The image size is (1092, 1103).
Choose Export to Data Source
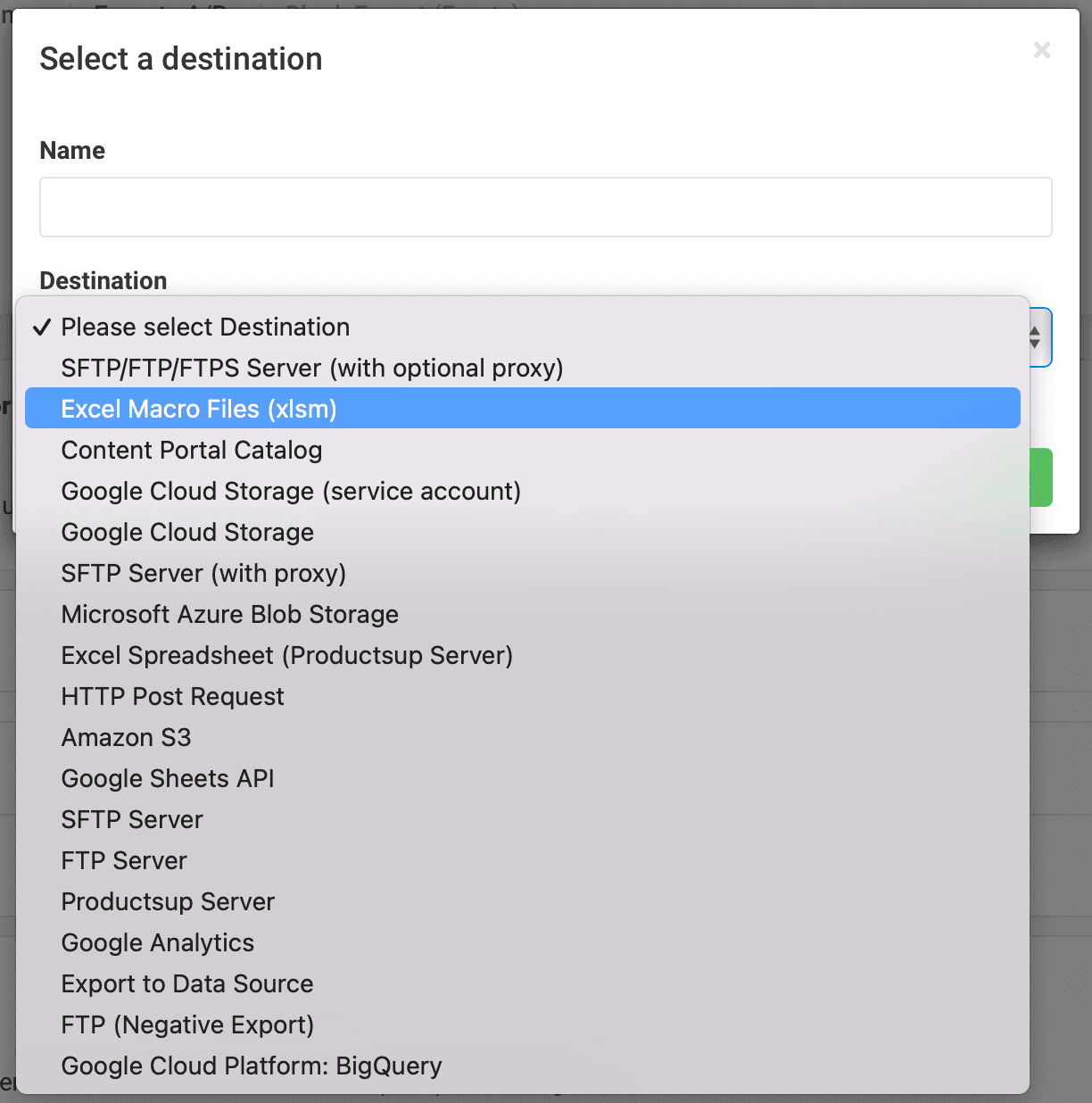click(187, 983)
